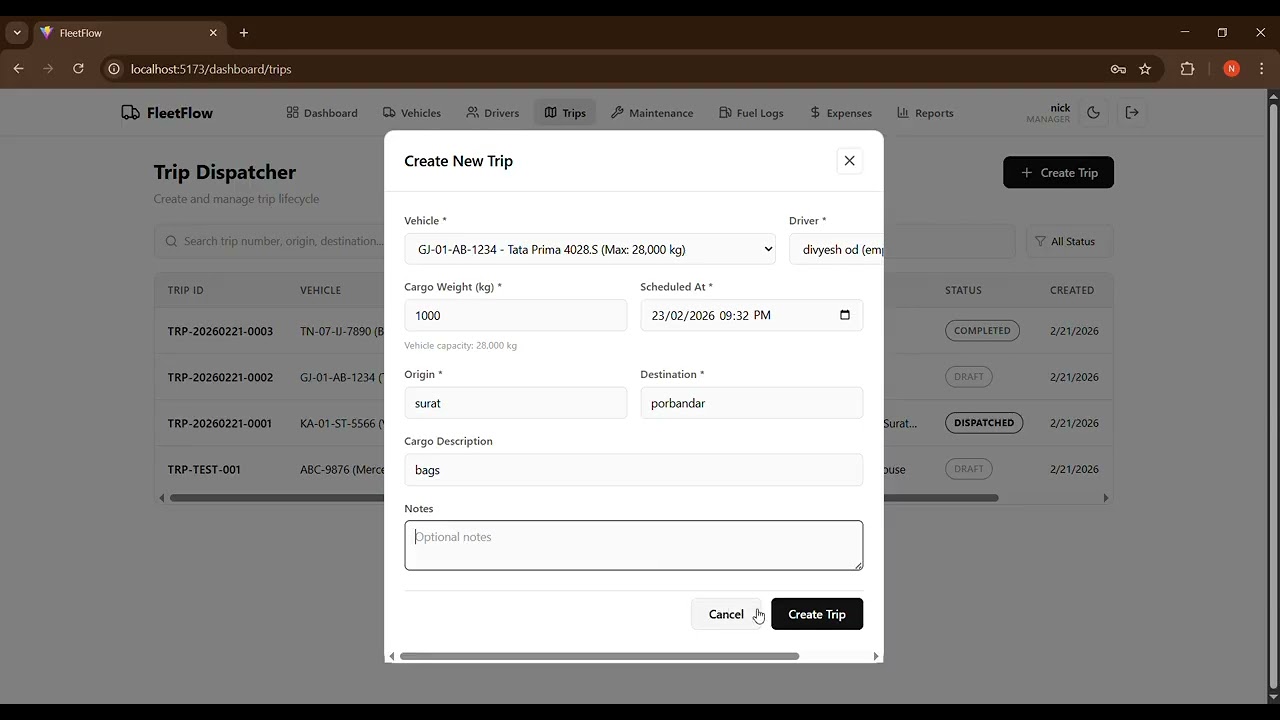Click the search magnifier icon
The width and height of the screenshot is (1280, 720).
pyautogui.click(x=171, y=241)
